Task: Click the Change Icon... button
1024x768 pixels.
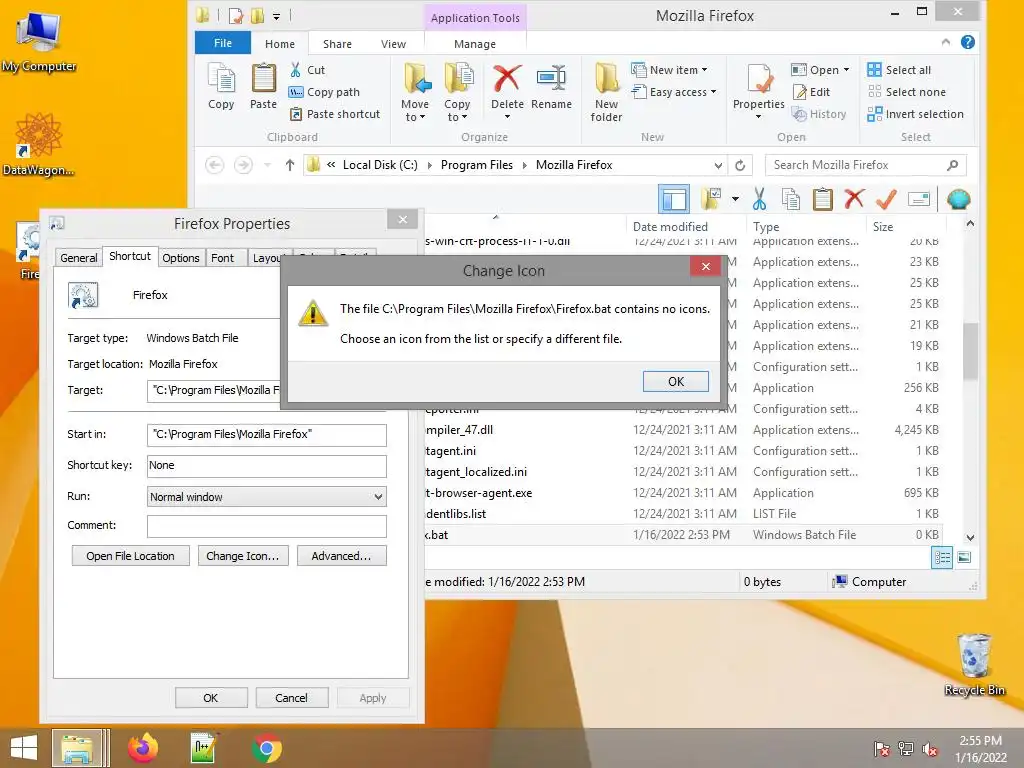Action: [x=243, y=556]
